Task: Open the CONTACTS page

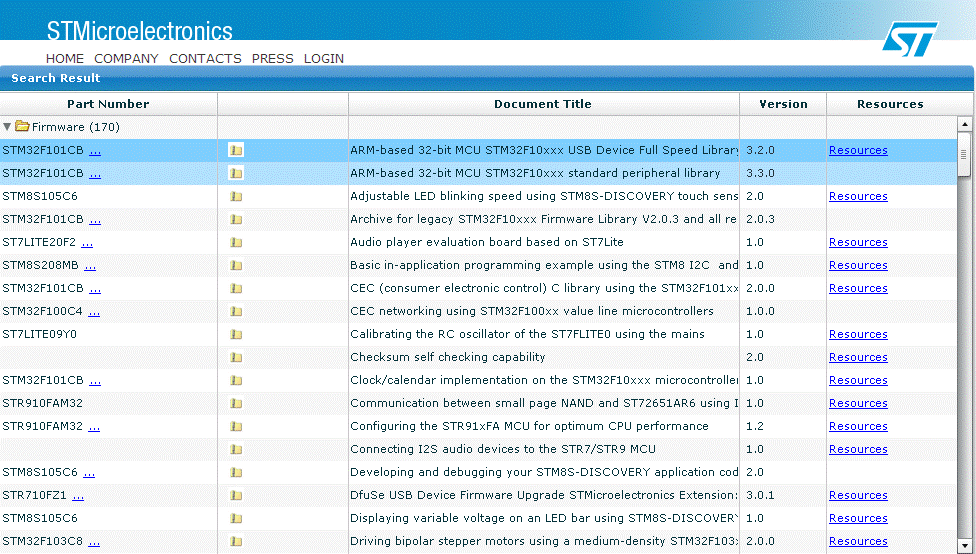Action: click(205, 59)
